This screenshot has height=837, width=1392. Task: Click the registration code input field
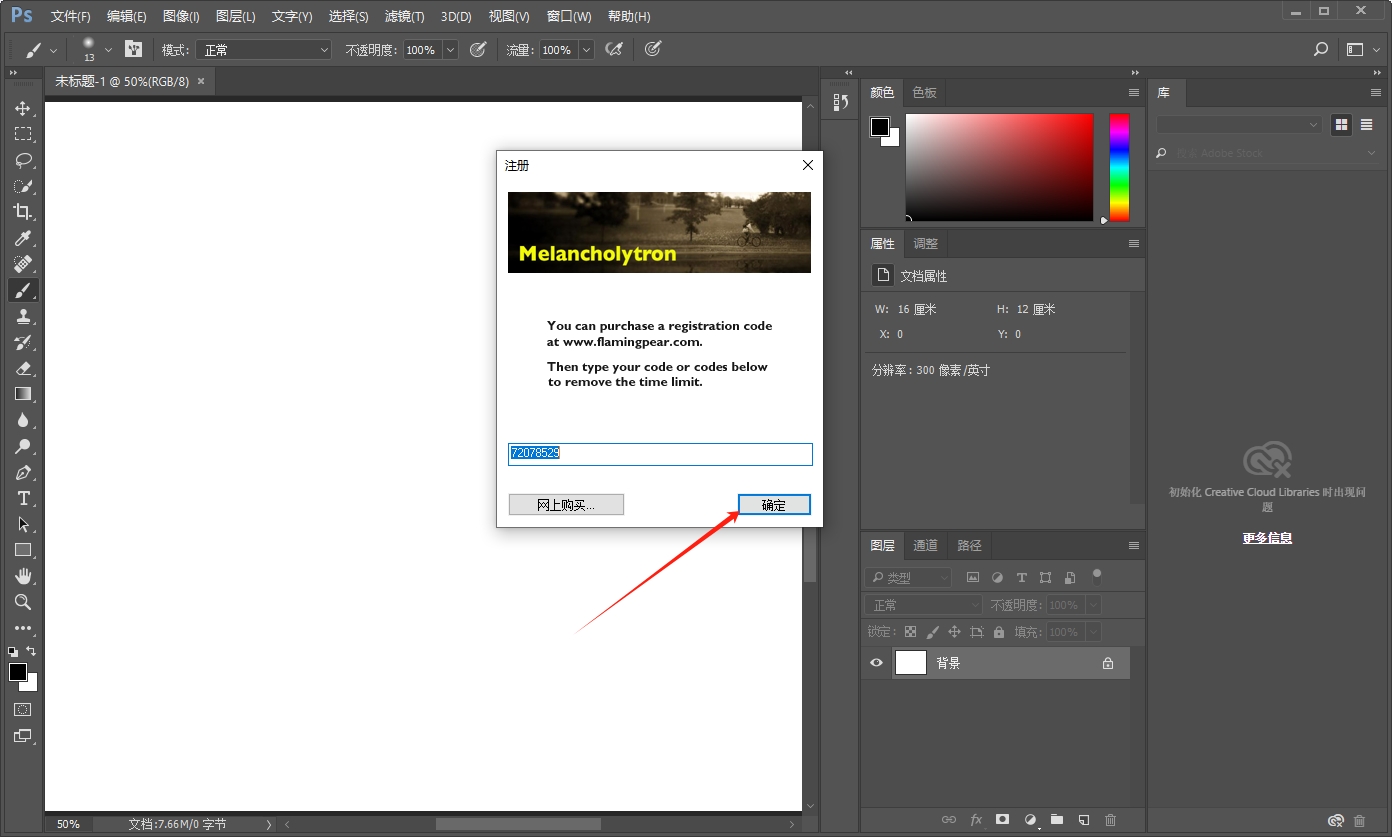(659, 453)
